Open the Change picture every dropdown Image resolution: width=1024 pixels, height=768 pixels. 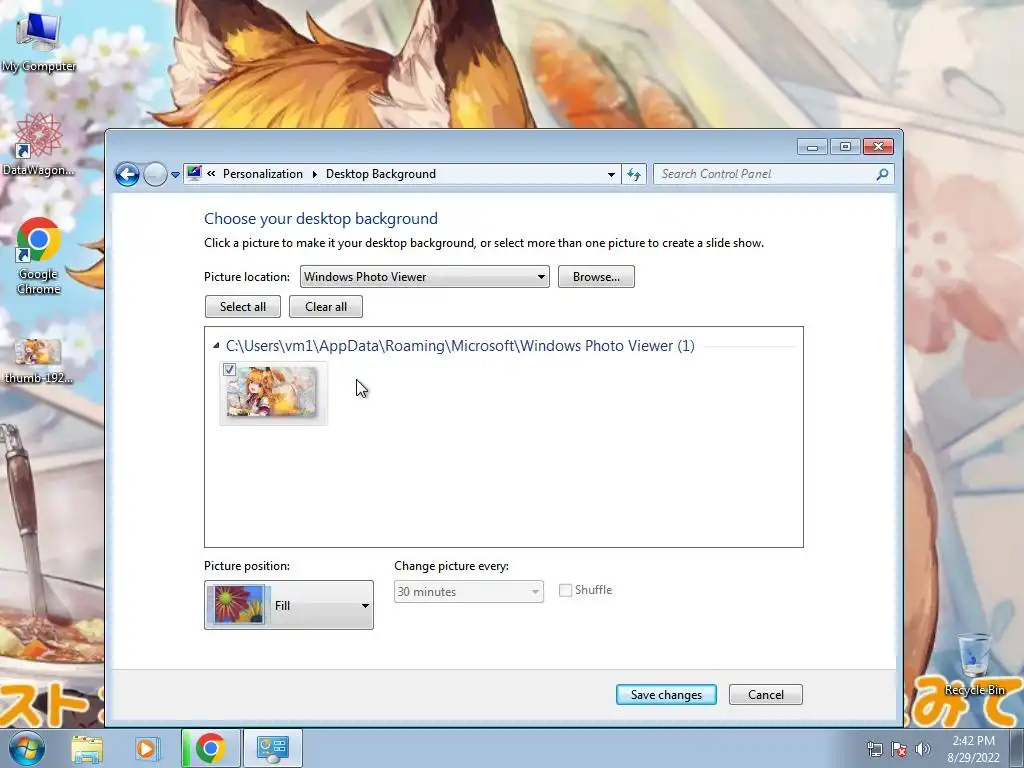point(469,592)
